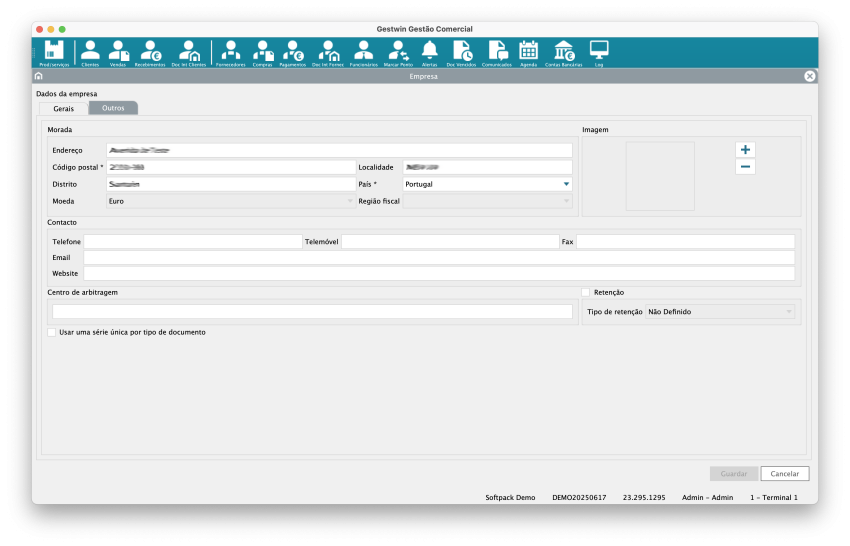The image size is (850, 546).
Task: Open Recebimentos from the toolbar
Action: pos(150,51)
